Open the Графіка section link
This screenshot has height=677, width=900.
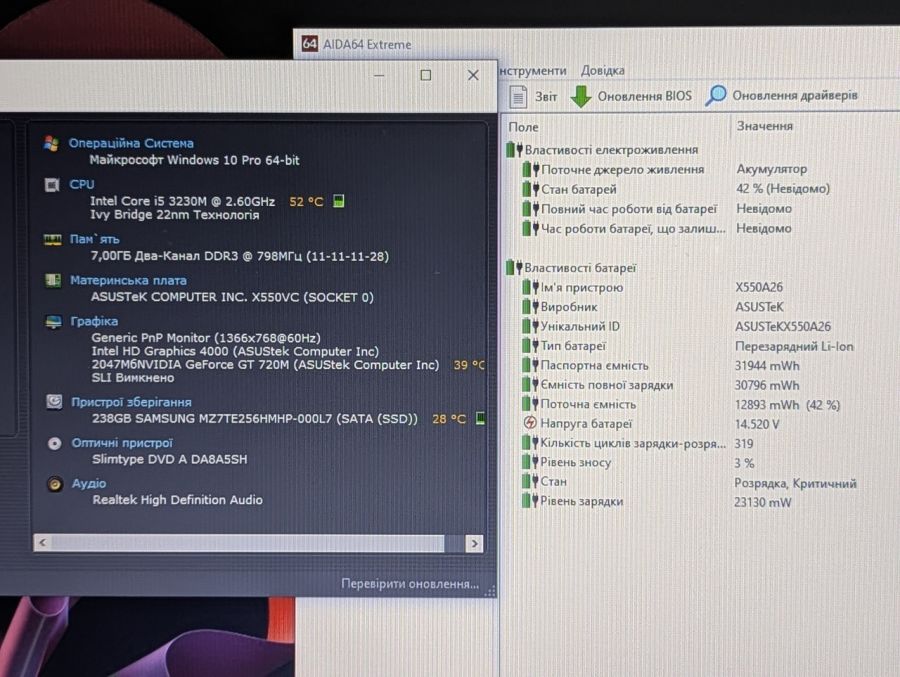[x=94, y=321]
